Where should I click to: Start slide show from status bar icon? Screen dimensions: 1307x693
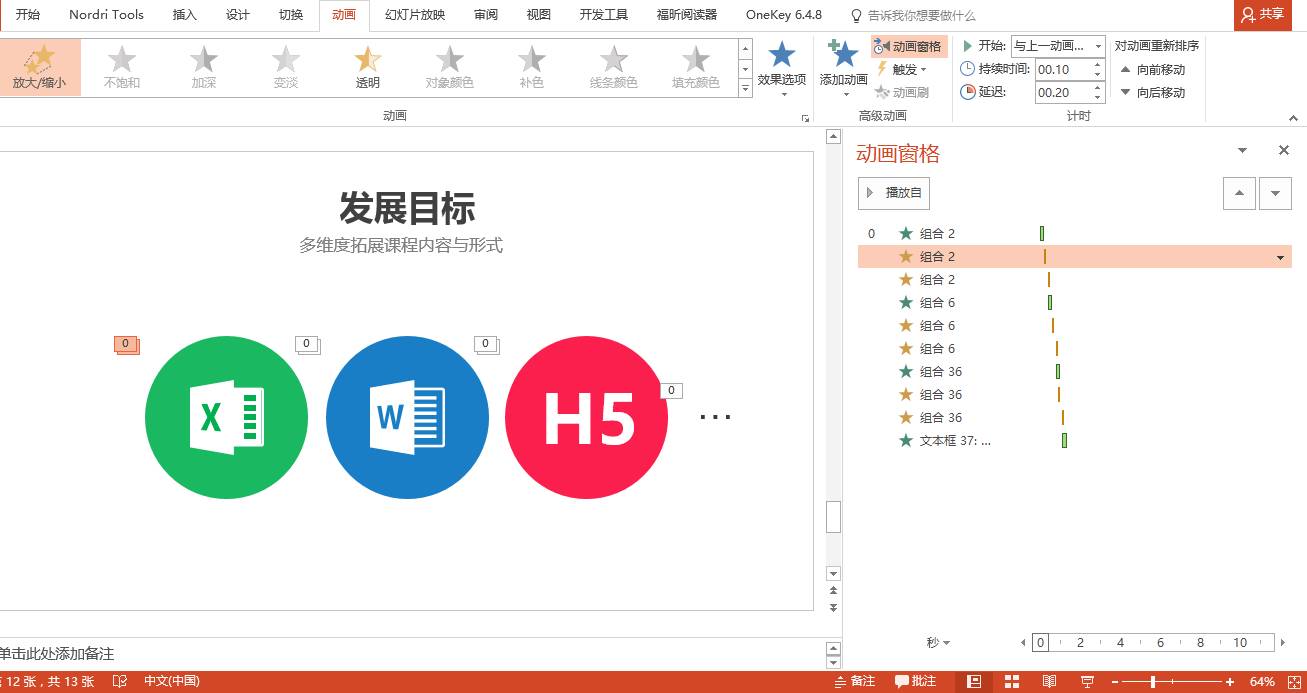pos(1087,681)
